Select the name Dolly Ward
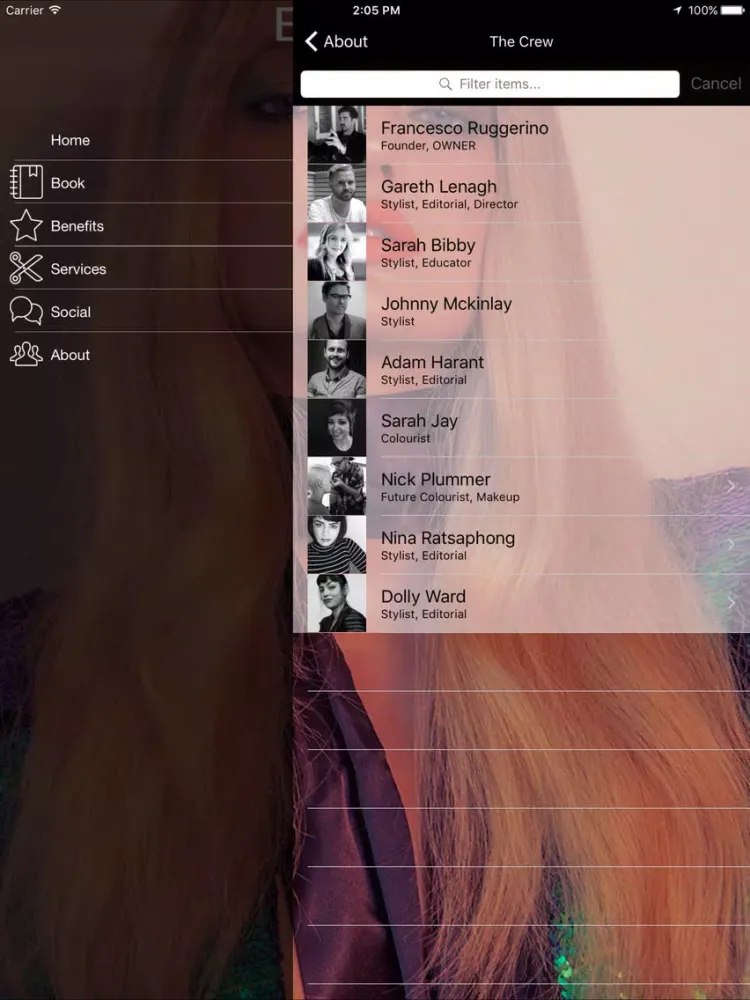Screen dimensions: 750x1000 [x=423, y=597]
